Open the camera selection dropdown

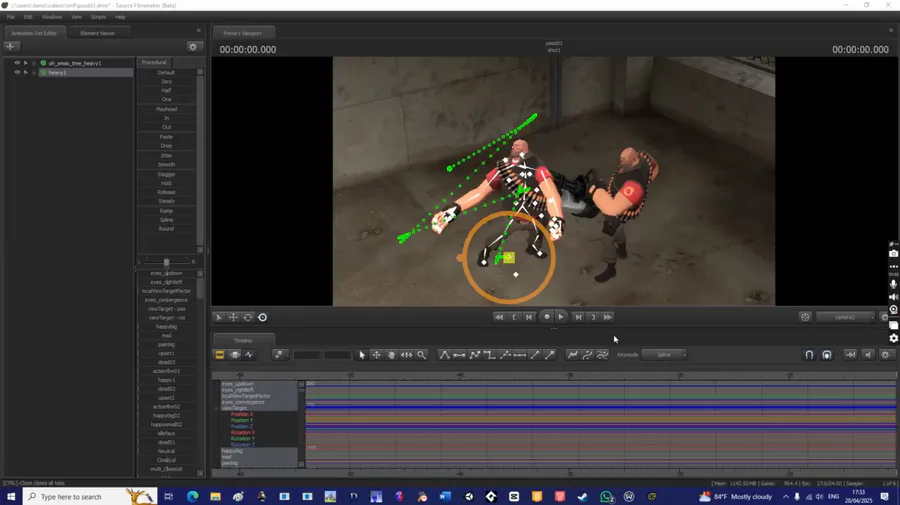point(845,317)
